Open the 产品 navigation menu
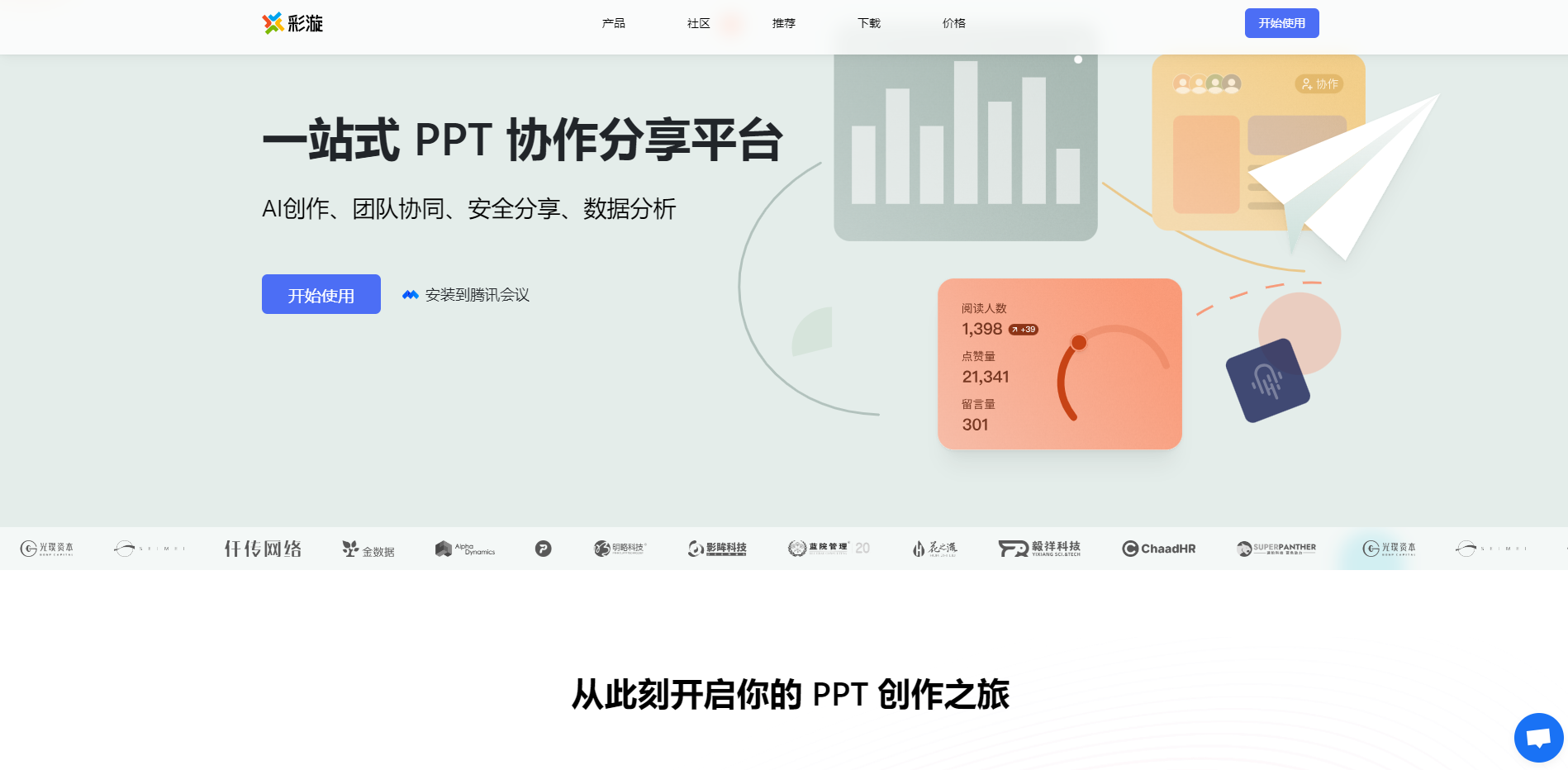Image resolution: width=1568 pixels, height=770 pixels. pos(614,23)
